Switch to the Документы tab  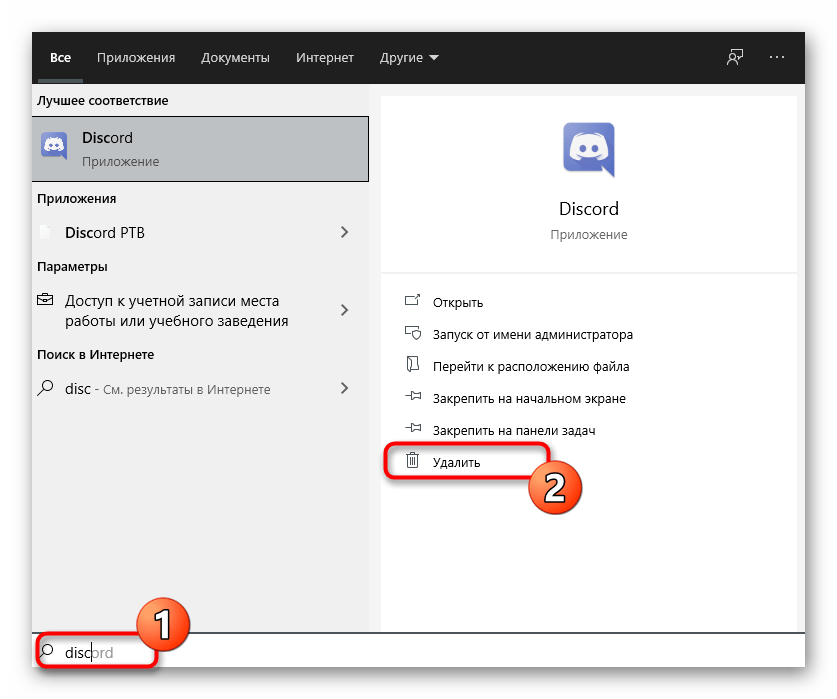coord(235,58)
